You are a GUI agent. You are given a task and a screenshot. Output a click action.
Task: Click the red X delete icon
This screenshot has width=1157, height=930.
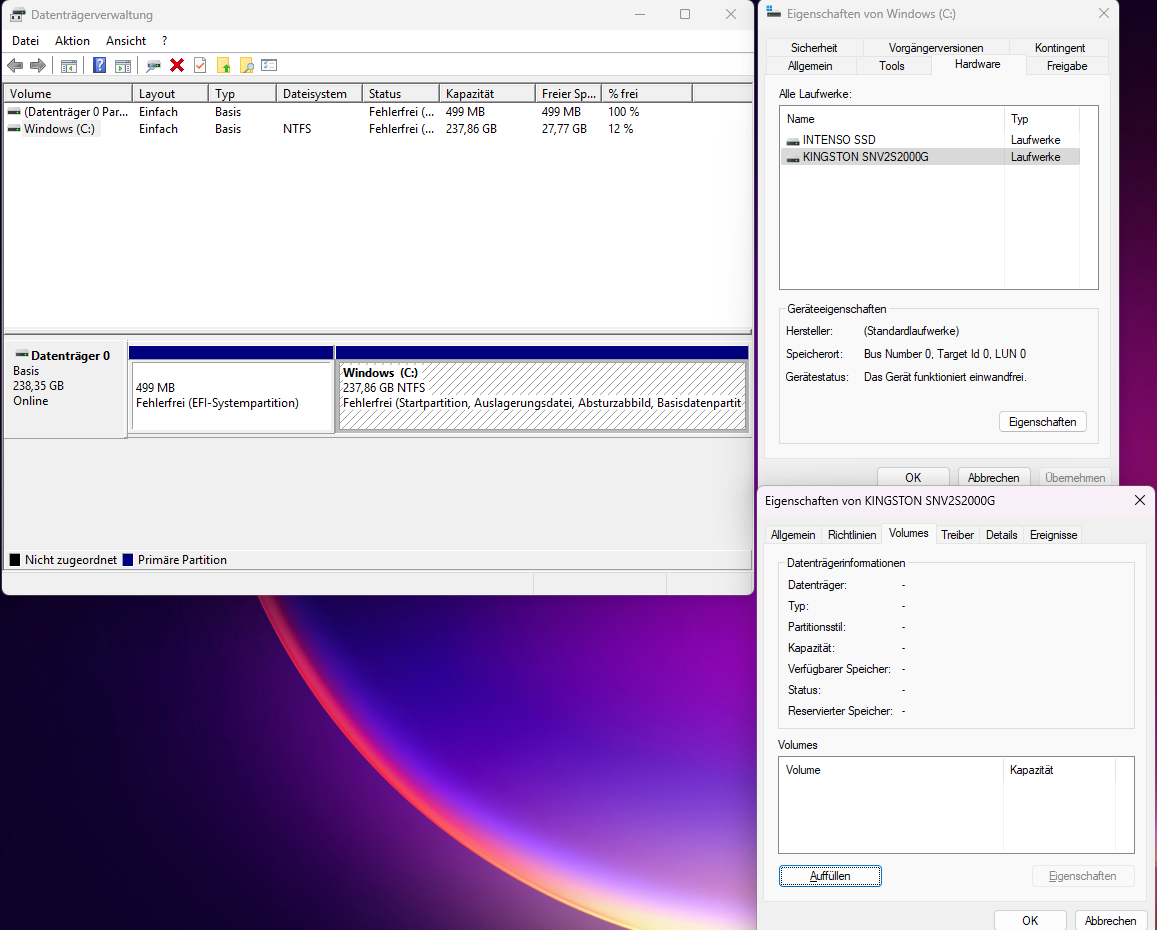(177, 66)
